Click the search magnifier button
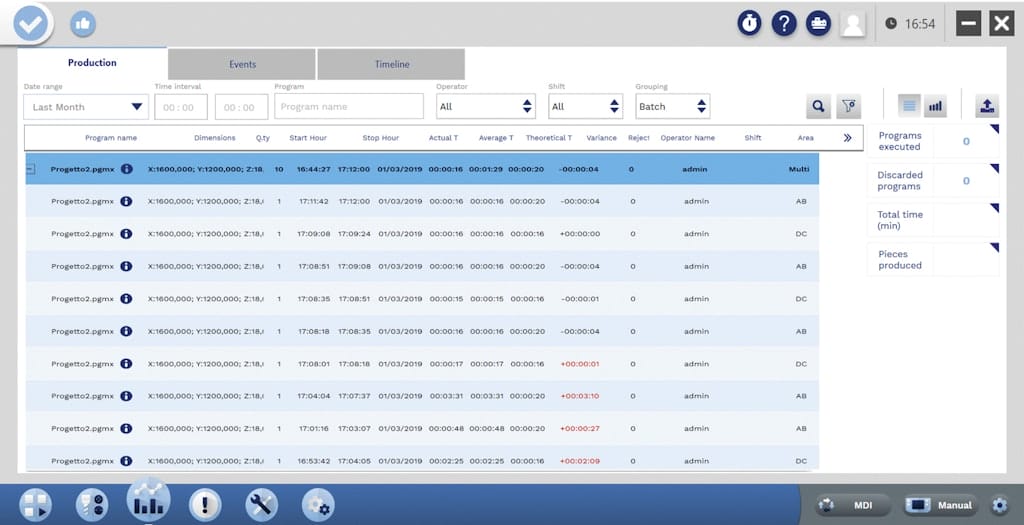This screenshot has width=1024, height=525. pyautogui.click(x=818, y=106)
